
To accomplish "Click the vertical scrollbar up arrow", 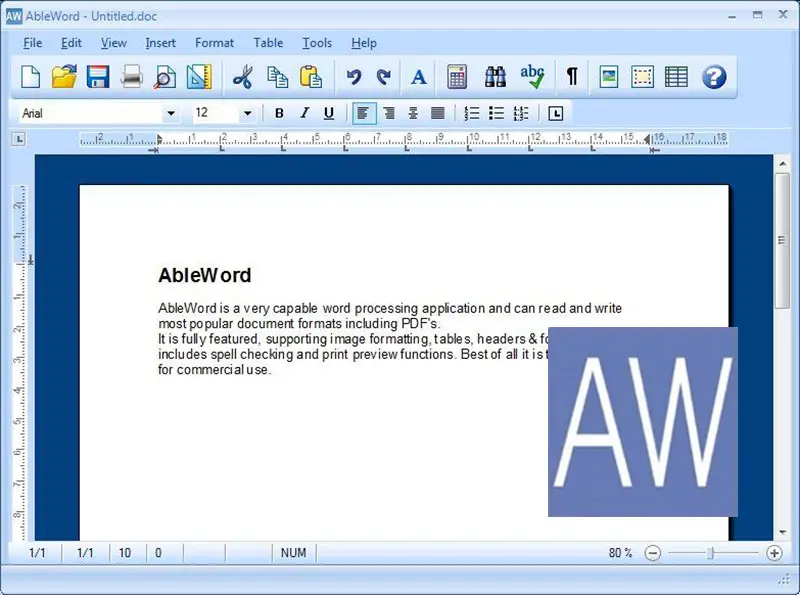I will [782, 164].
